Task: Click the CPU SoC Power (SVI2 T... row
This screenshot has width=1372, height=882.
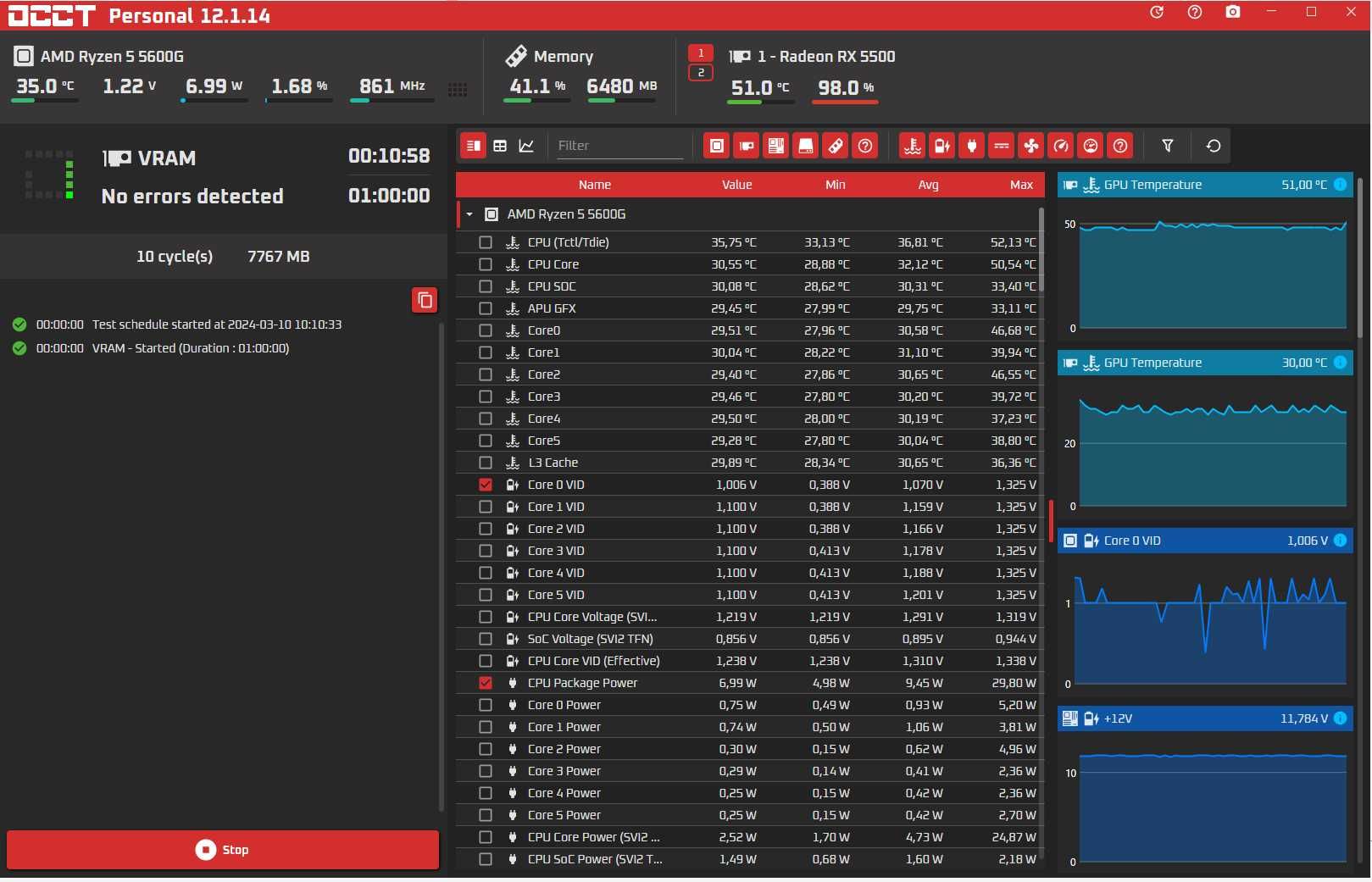Action: pos(749,859)
